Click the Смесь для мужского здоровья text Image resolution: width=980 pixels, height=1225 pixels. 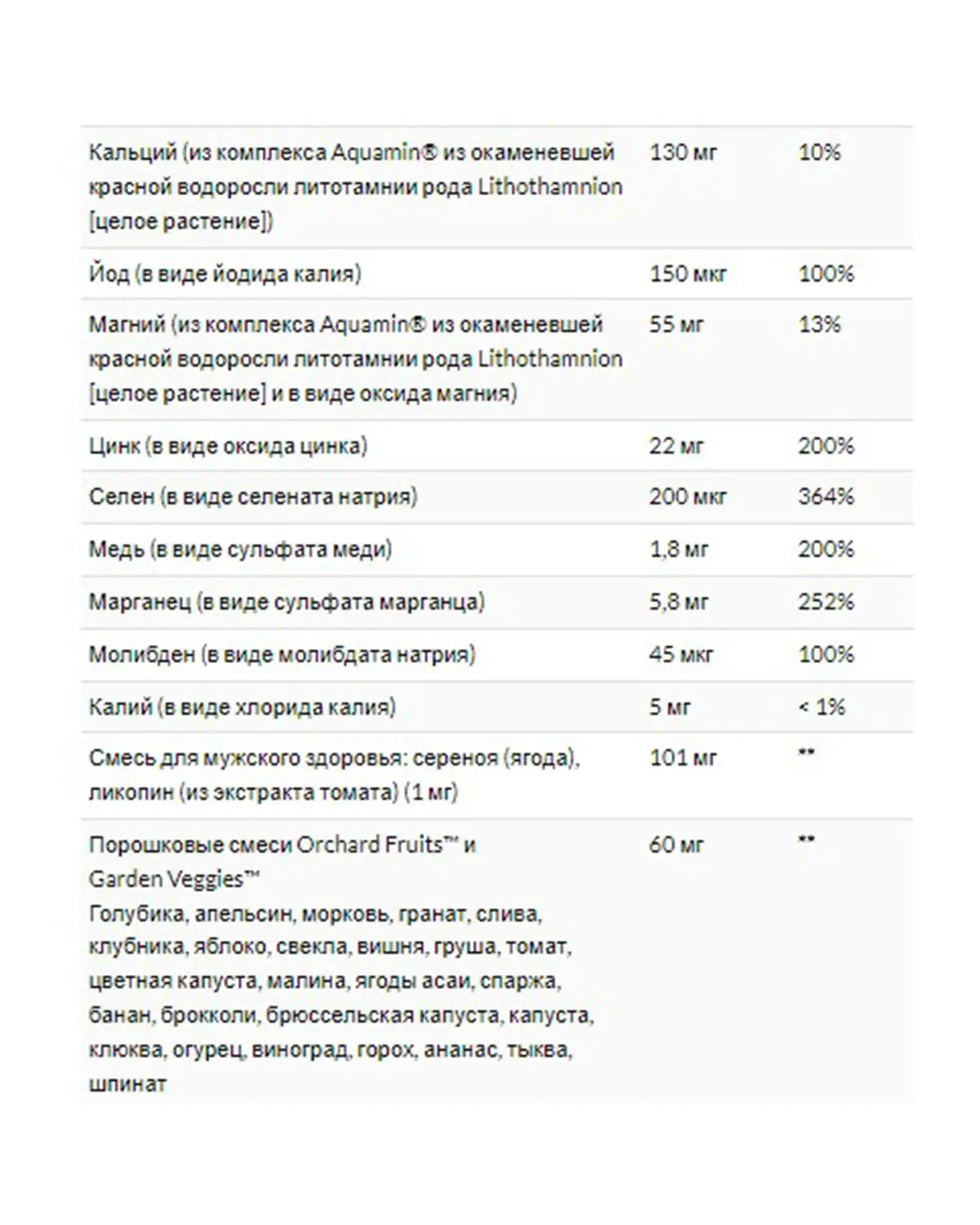[x=334, y=775]
